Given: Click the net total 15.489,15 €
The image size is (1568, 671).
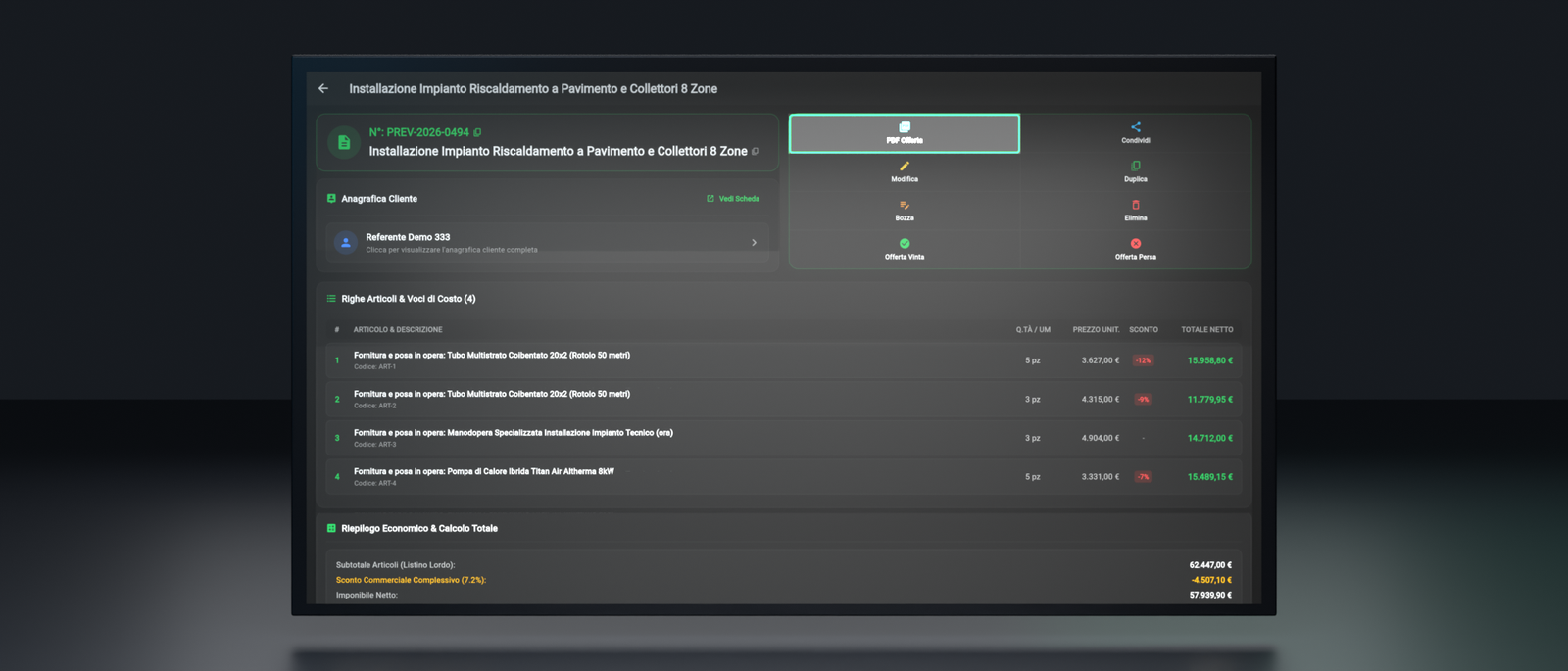Looking at the screenshot, I should coord(1210,477).
